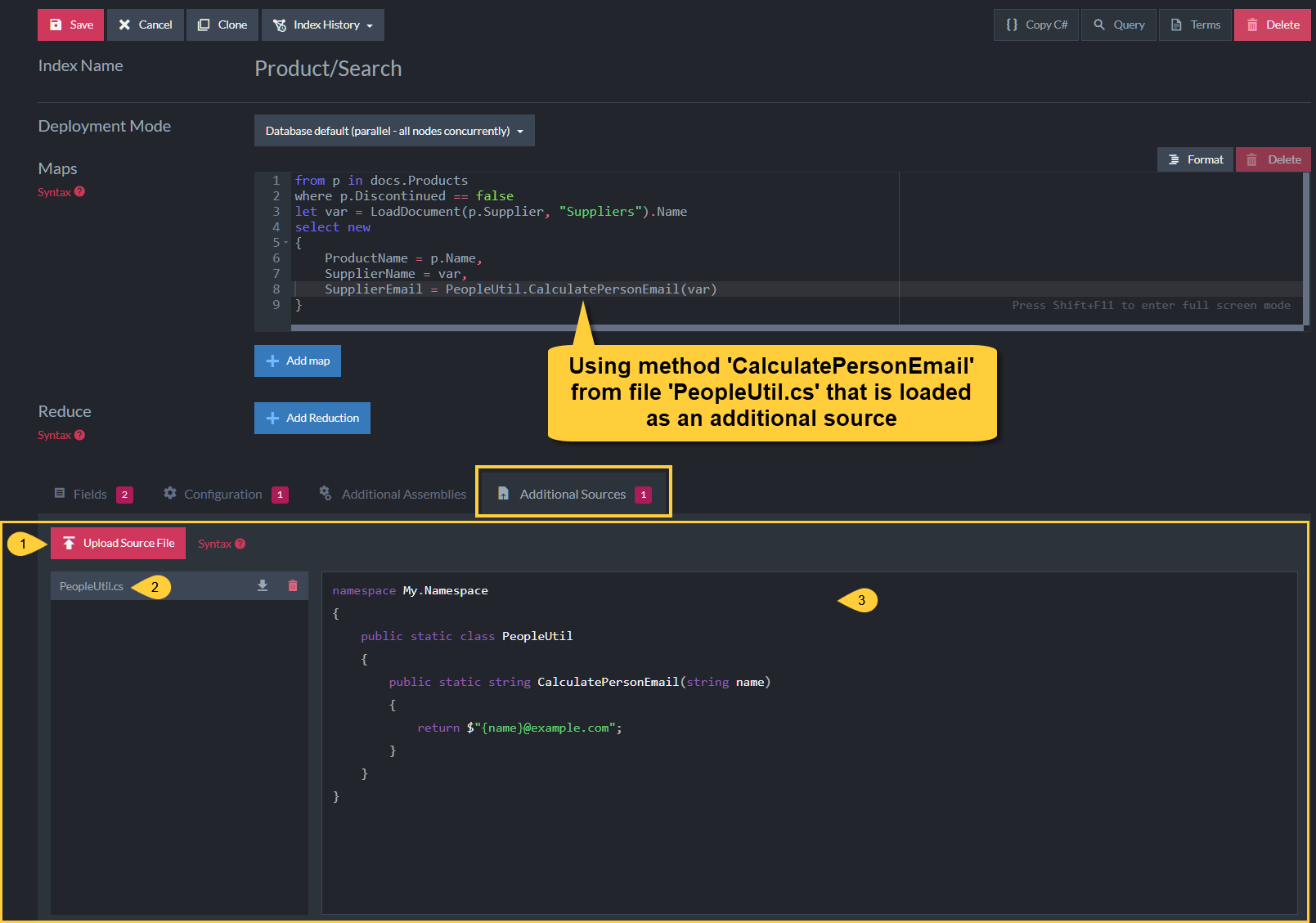Click the map editor vertical scrollbar
The height and width of the screenshot is (923, 1316).
(1306, 249)
